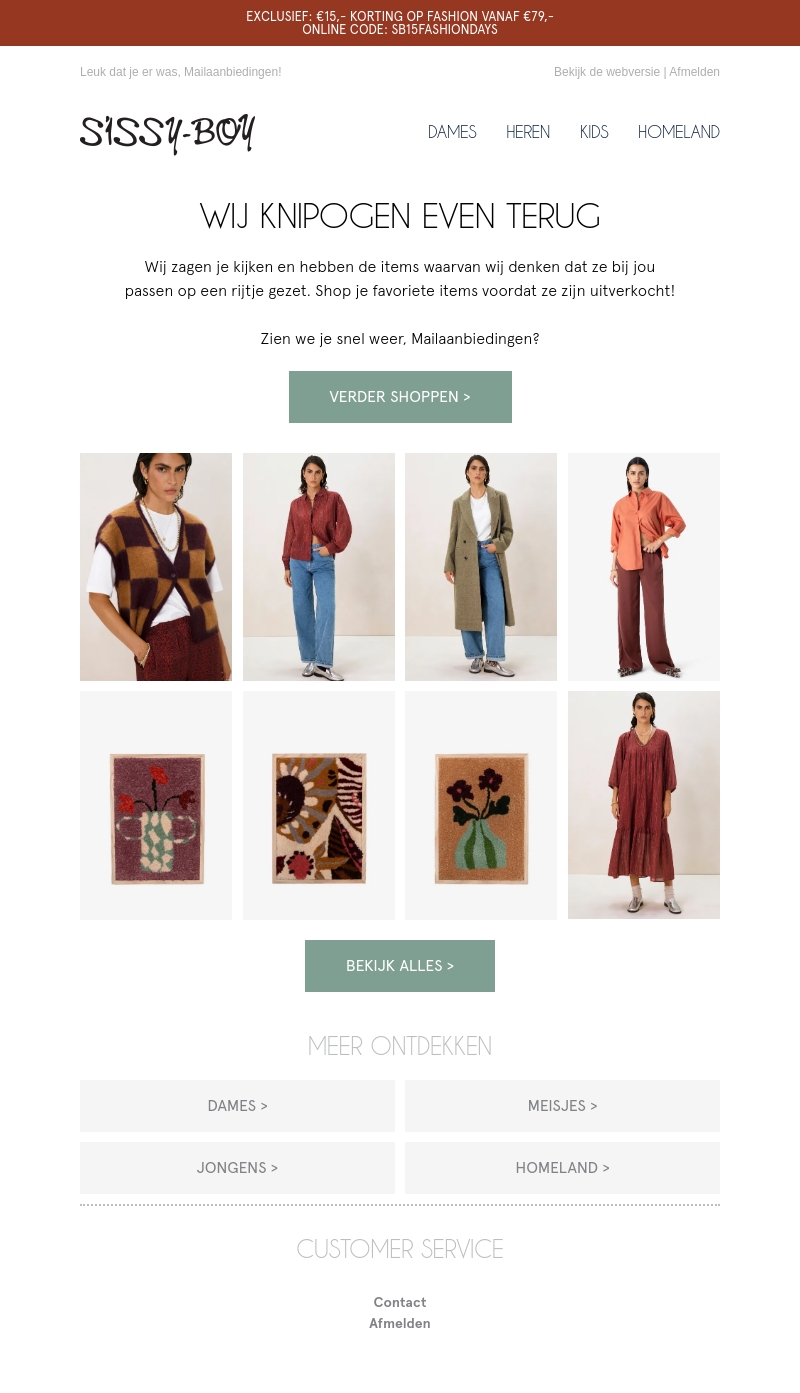Image resolution: width=800 pixels, height=1393 pixels.
Task: View the checkered knit vest product
Action: (x=156, y=567)
